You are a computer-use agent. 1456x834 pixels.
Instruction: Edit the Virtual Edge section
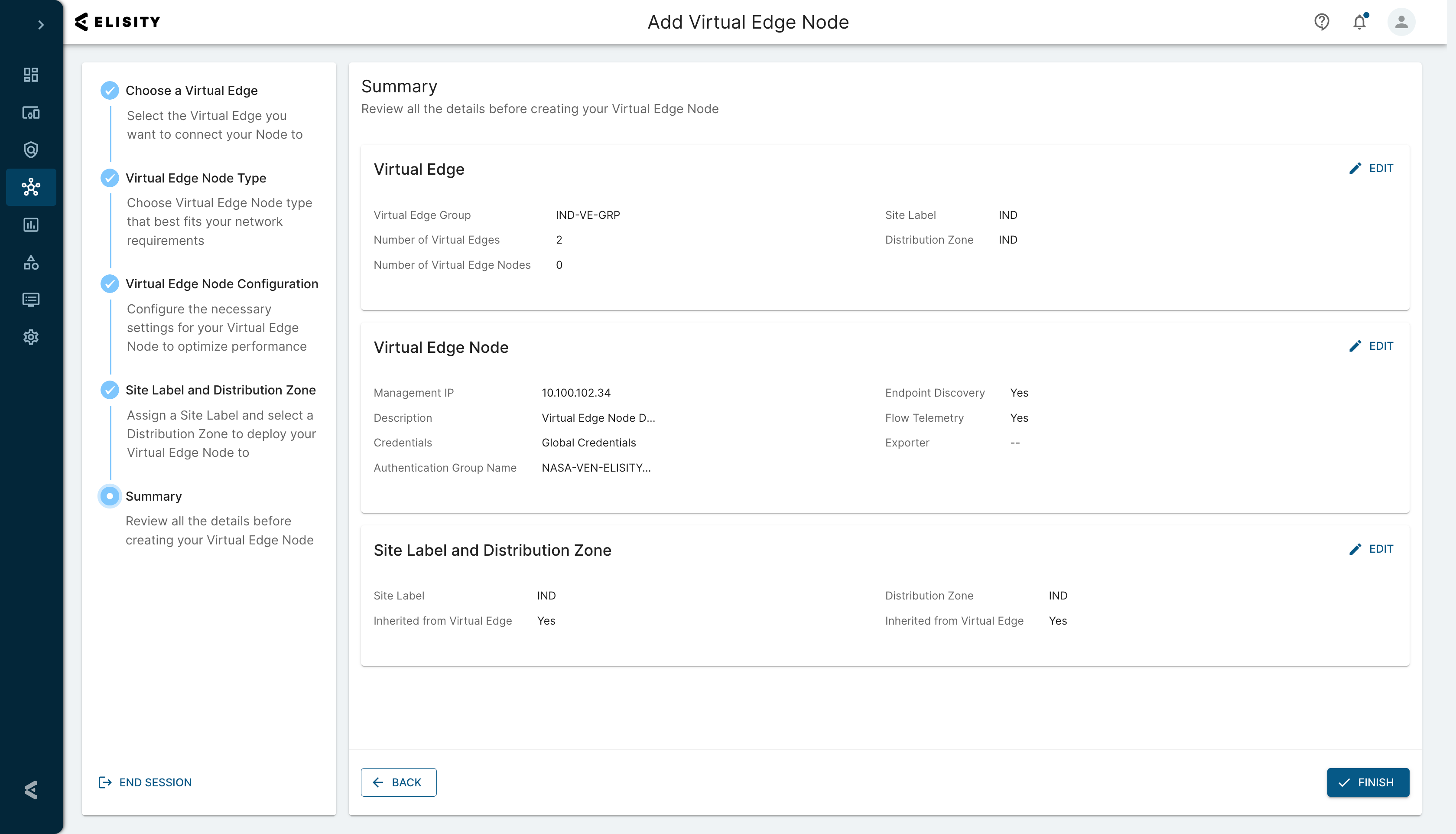pyautogui.click(x=1371, y=168)
